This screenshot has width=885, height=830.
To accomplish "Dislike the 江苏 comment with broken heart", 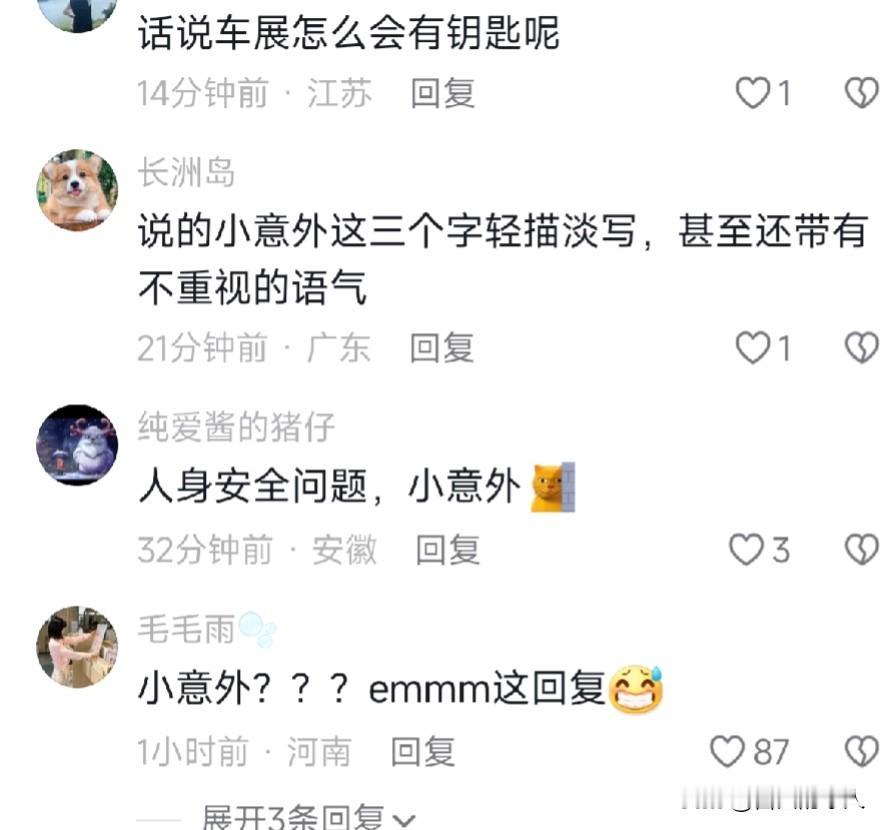I will coord(862,93).
